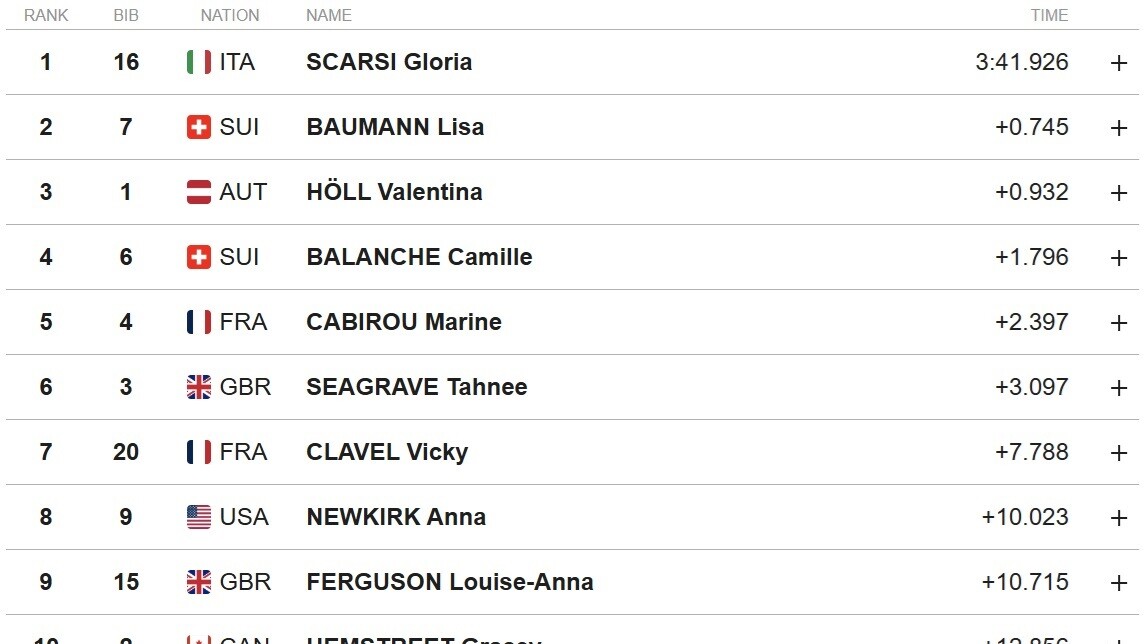The width and height of the screenshot is (1145, 644).
Task: Expand Tahnee Seagrave's row with plus
Action: tap(1119, 388)
